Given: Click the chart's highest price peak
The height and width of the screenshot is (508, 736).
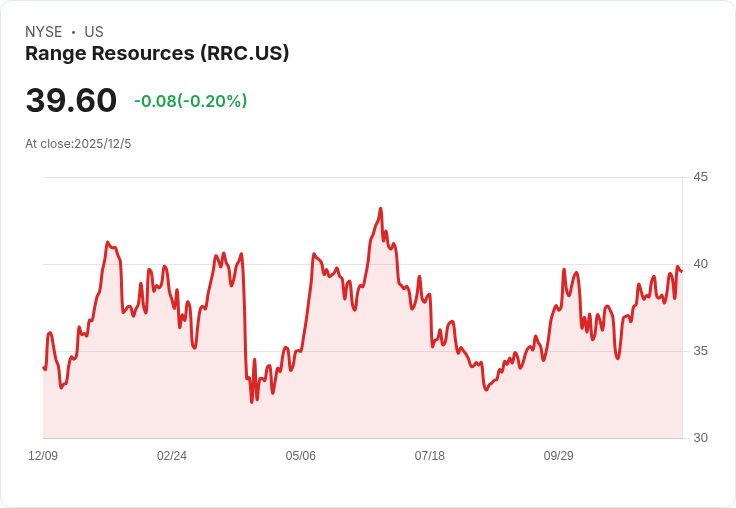Looking at the screenshot, I should click(381, 208).
